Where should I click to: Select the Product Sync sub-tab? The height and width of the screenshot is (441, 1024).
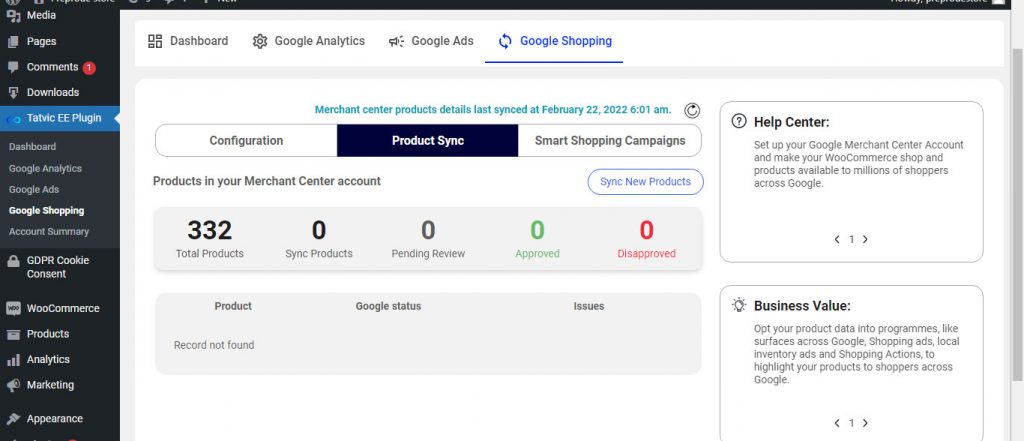pos(428,140)
